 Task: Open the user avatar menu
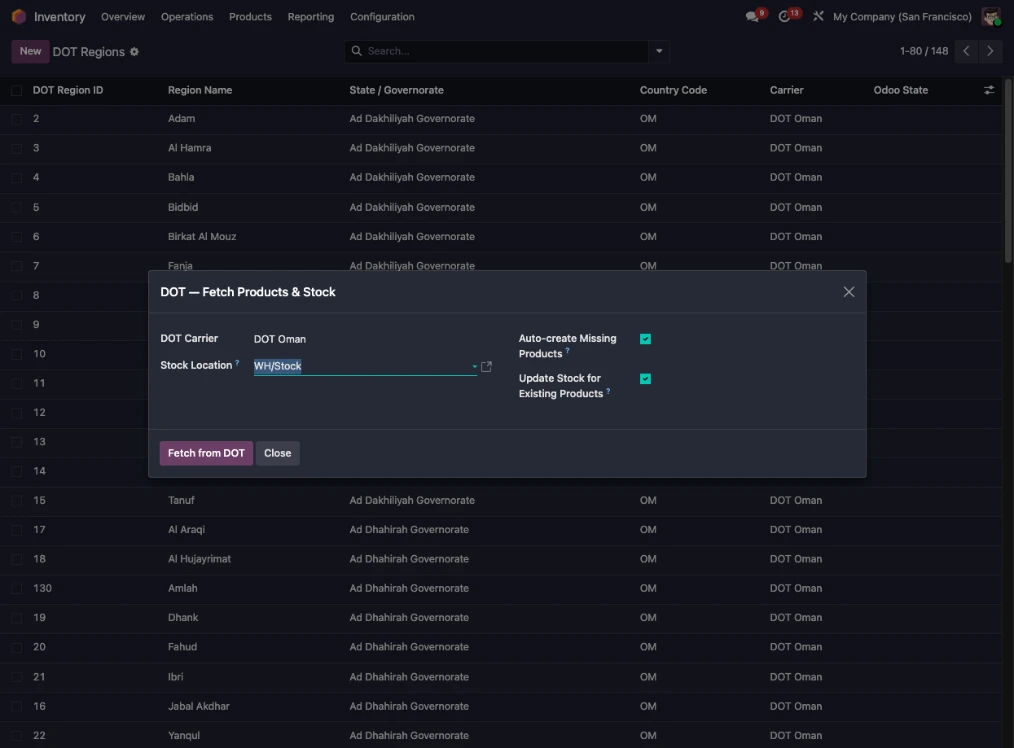[990, 16]
